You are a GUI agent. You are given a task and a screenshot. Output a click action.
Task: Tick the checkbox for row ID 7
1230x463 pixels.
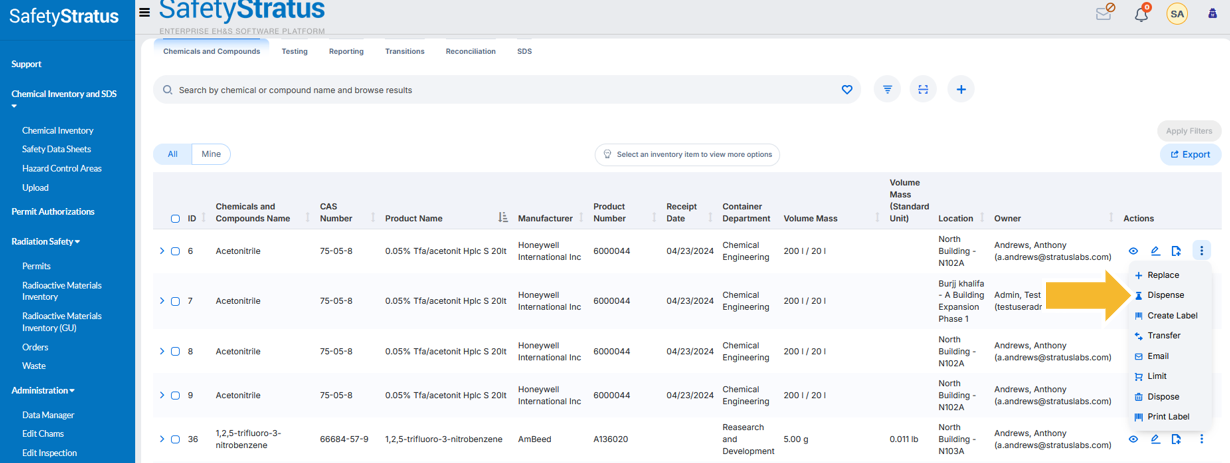coord(175,301)
